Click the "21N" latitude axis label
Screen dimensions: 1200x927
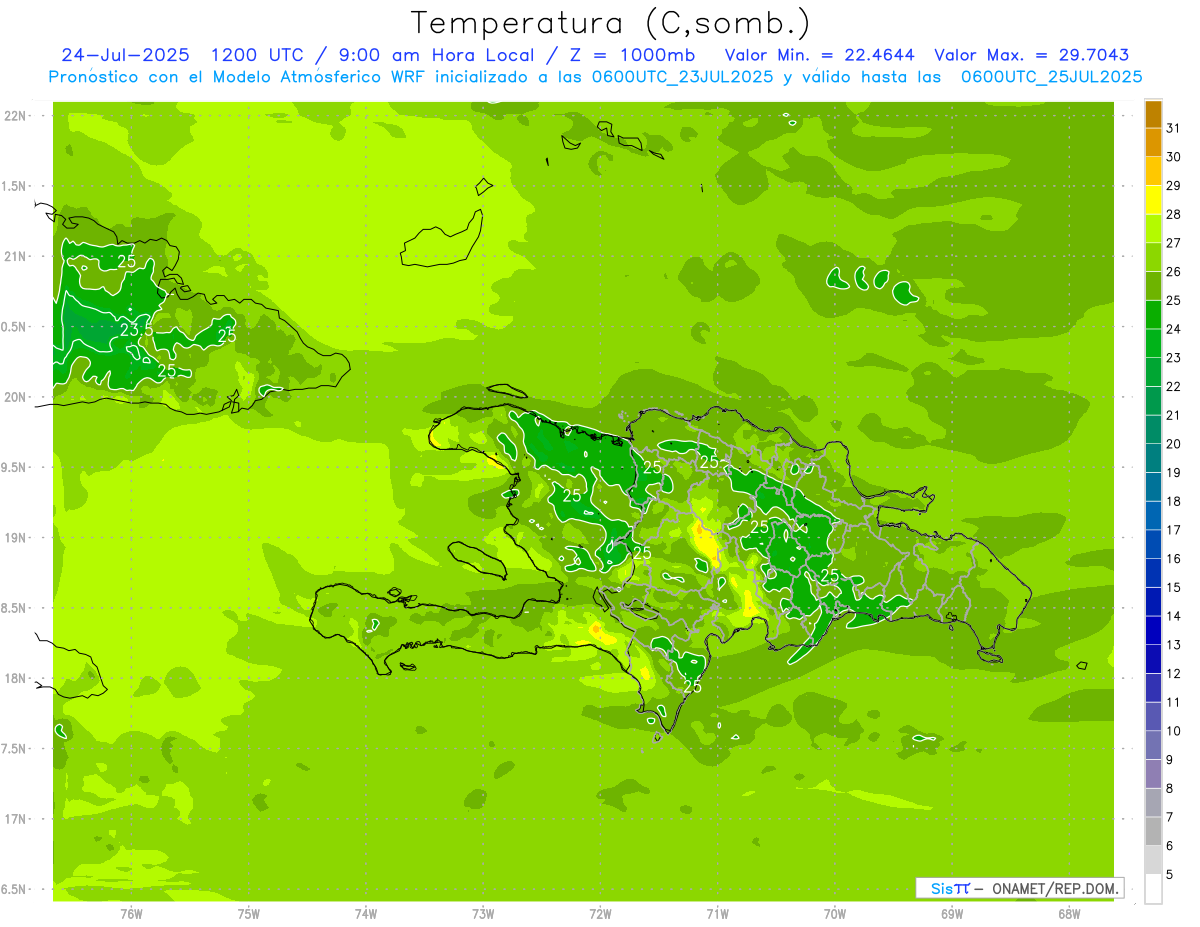click(x=16, y=256)
